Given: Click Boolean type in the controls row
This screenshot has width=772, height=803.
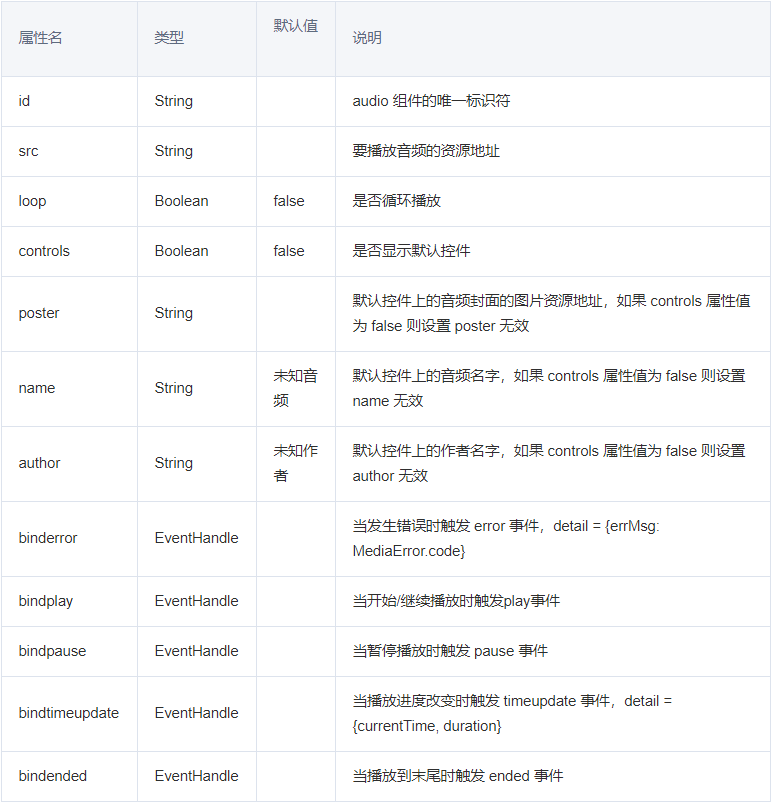Looking at the screenshot, I should click(181, 251).
